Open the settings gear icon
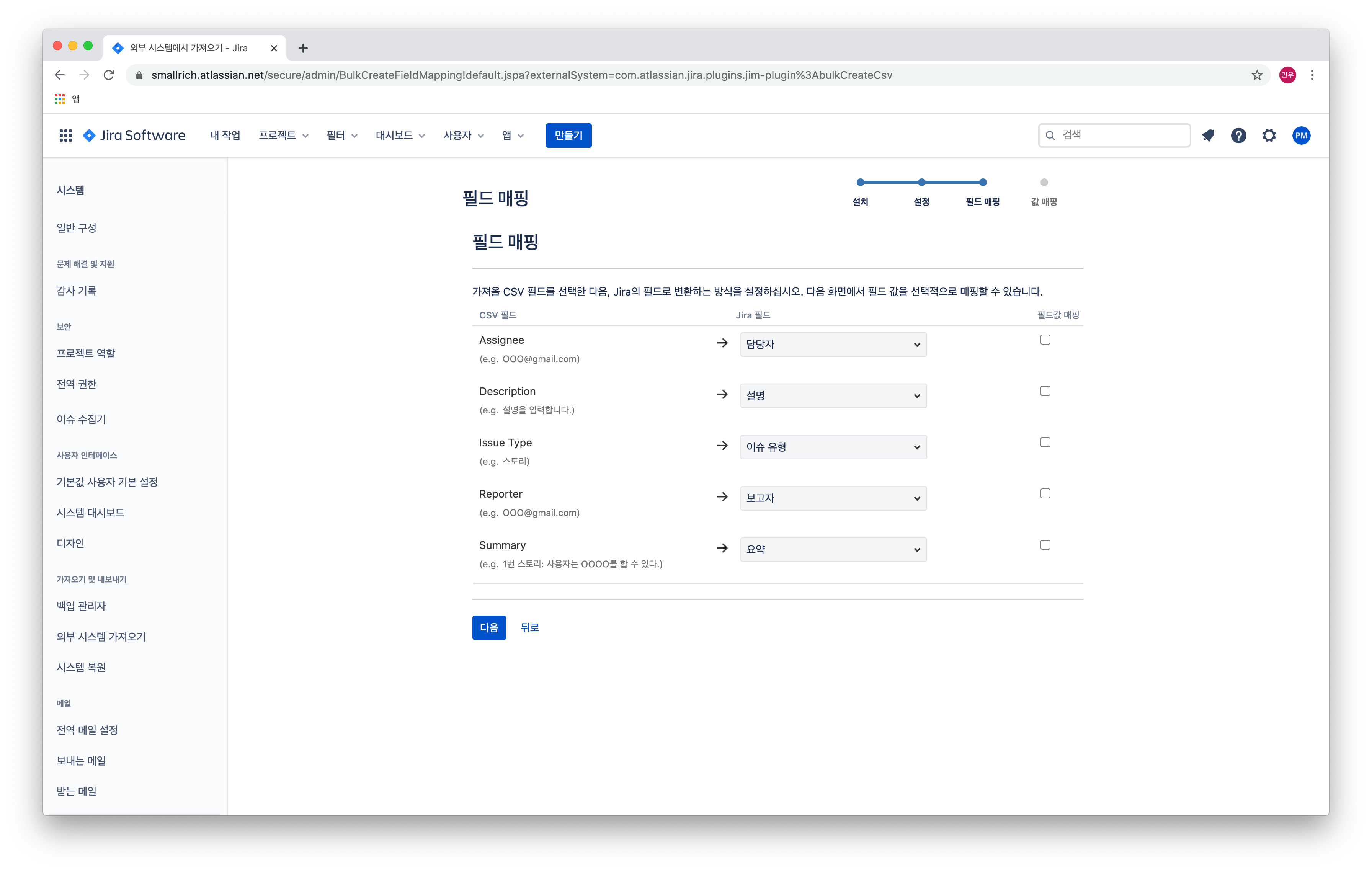The height and width of the screenshot is (872, 1372). click(1269, 136)
